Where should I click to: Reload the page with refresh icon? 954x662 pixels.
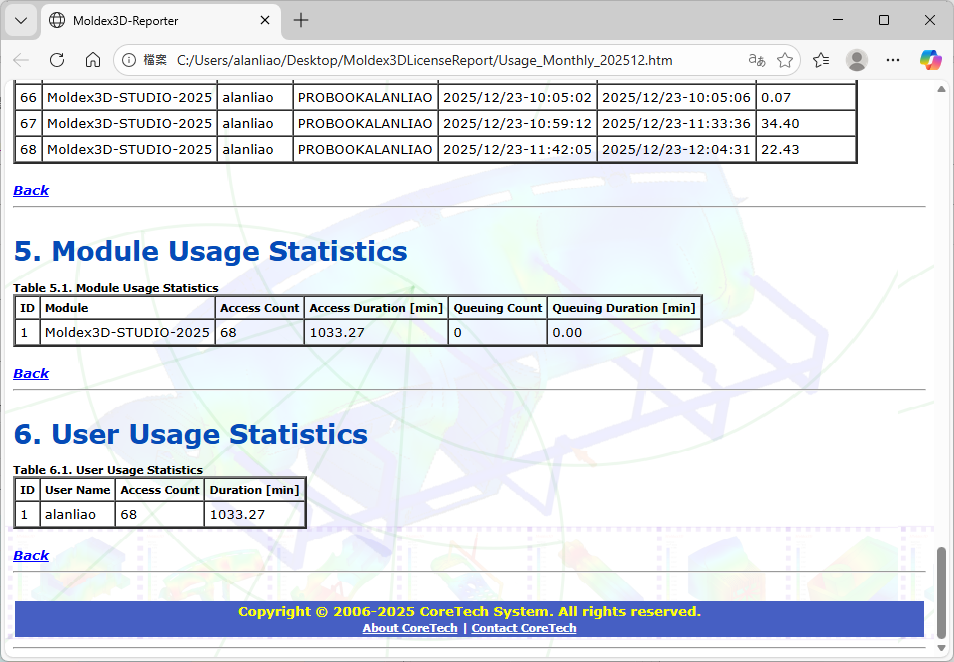coord(57,60)
